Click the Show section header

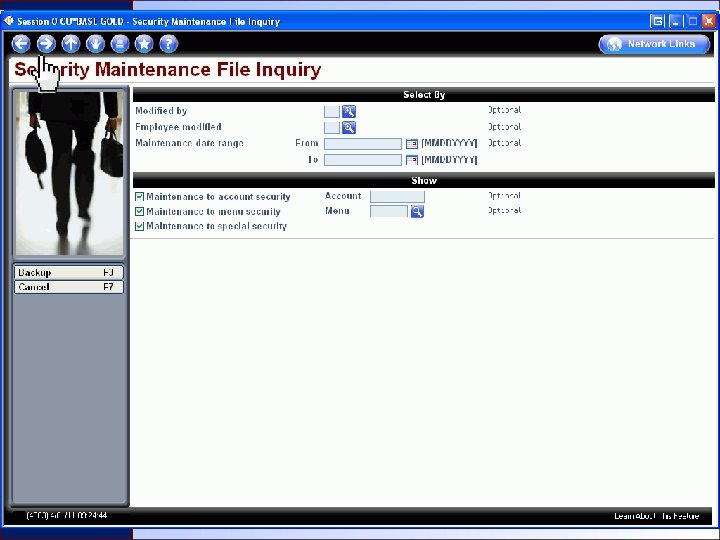coord(424,180)
